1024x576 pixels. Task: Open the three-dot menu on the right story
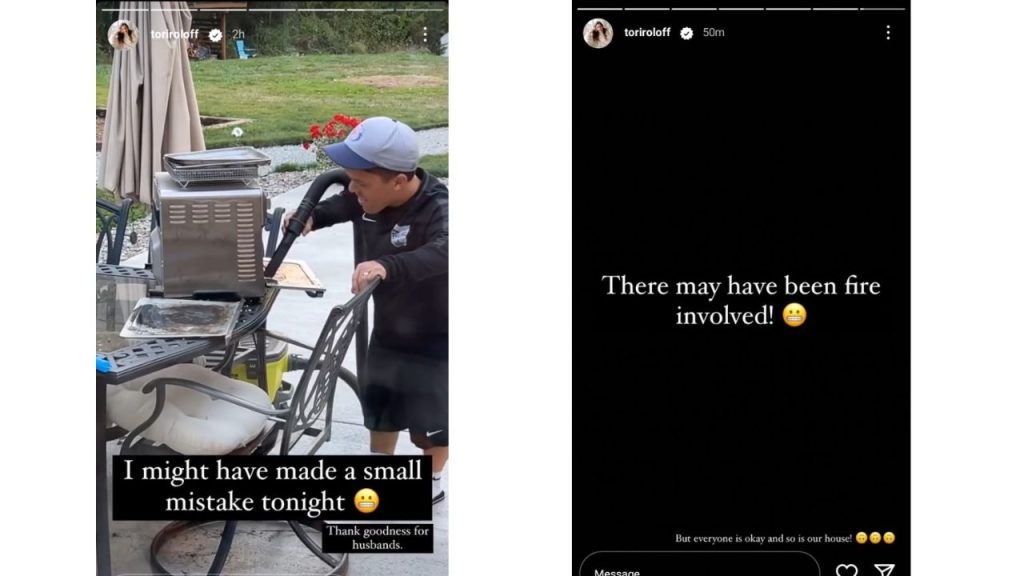click(x=888, y=33)
